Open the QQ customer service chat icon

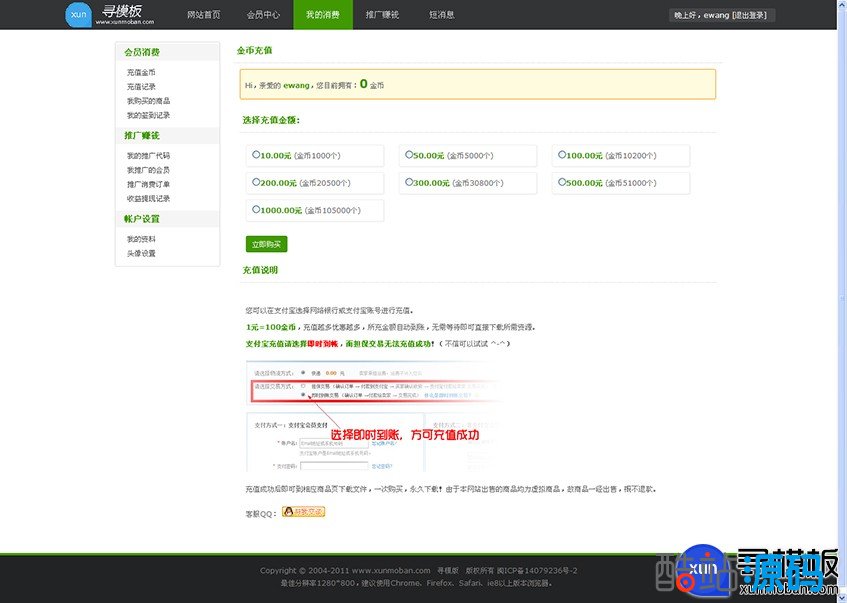(x=303, y=512)
